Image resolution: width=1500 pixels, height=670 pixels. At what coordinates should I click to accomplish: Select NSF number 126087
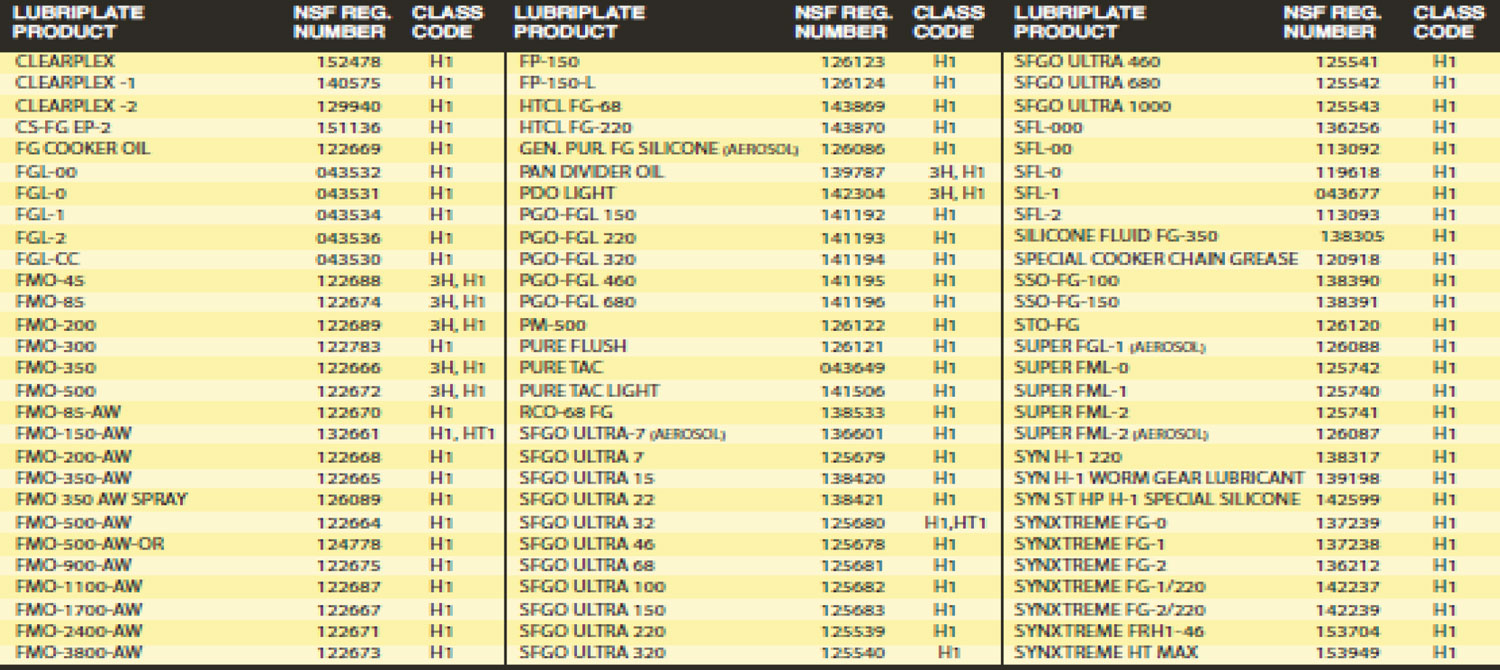pos(1350,434)
